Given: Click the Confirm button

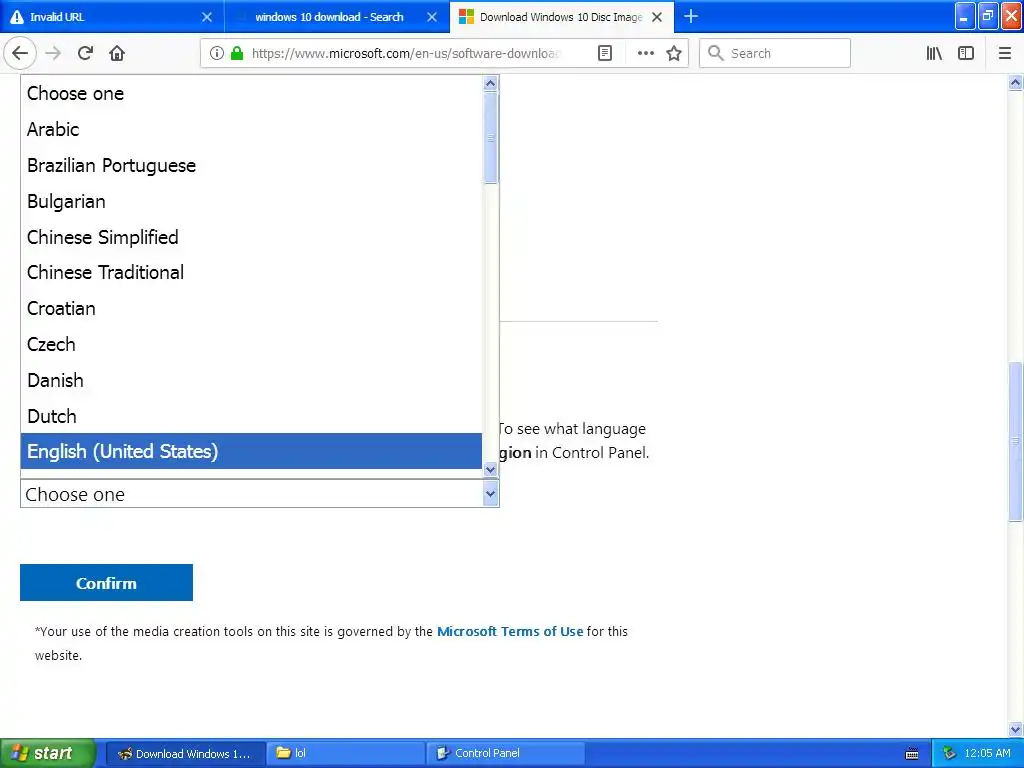Looking at the screenshot, I should point(106,583).
